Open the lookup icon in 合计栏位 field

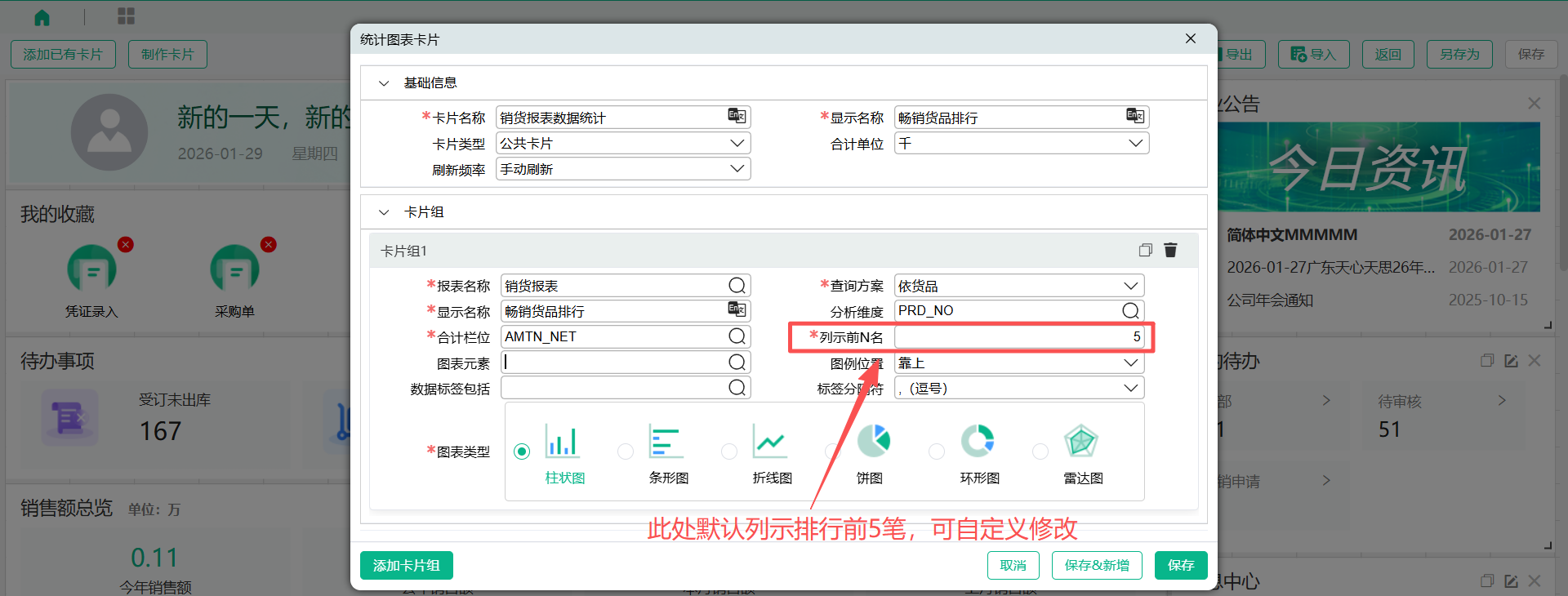point(737,336)
